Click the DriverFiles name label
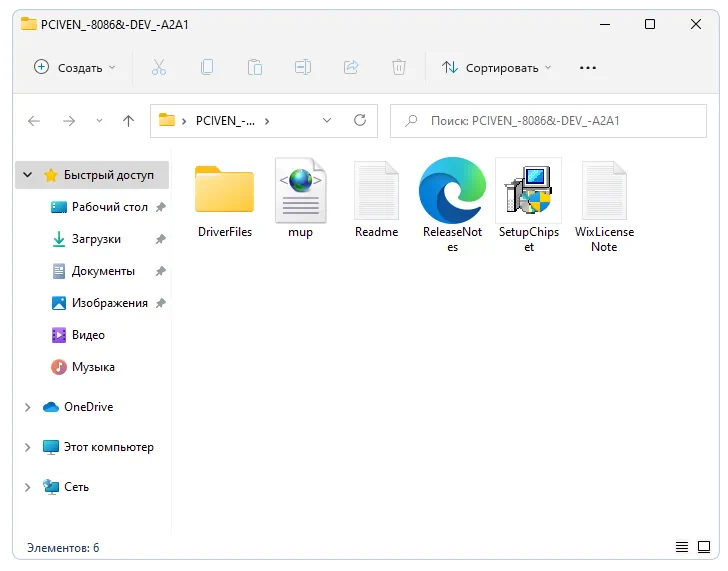The image size is (728, 571). click(225, 232)
